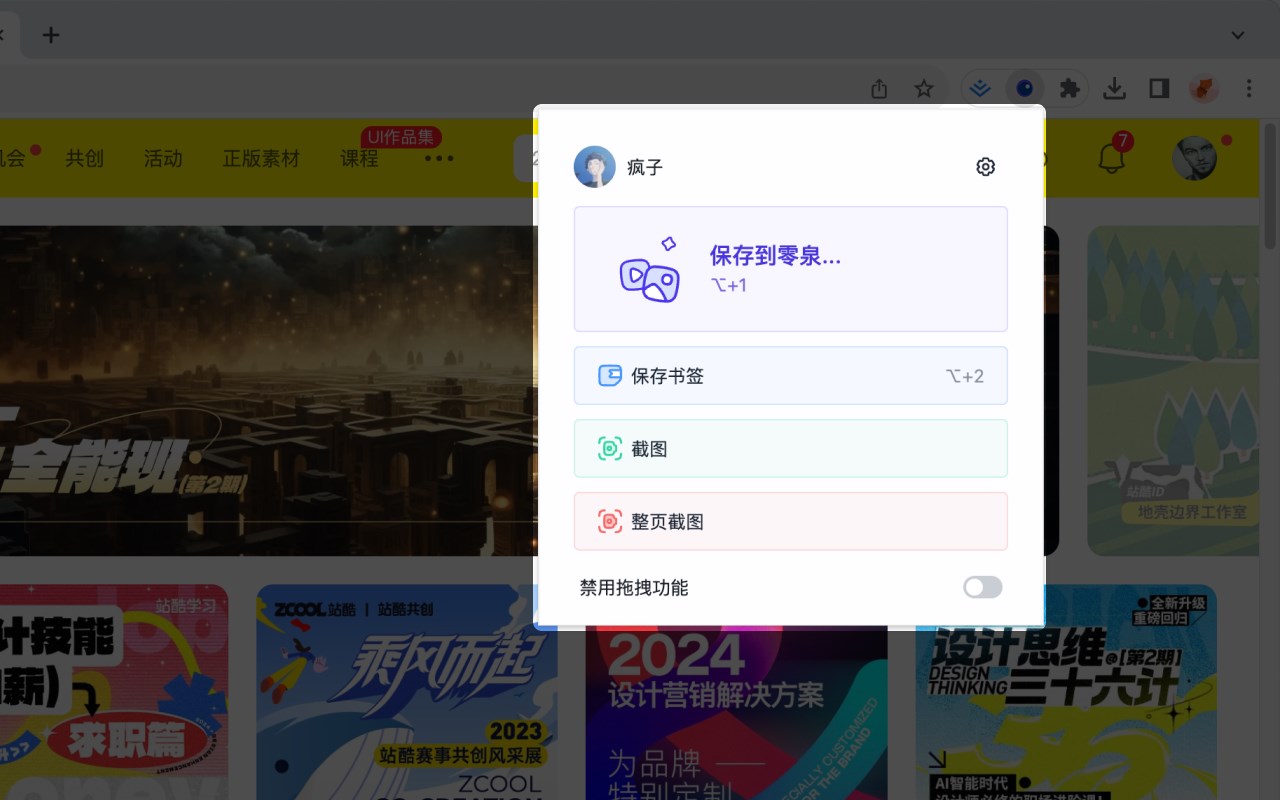Click the 整页截图 full-page screenshot button
Viewport: 1280px width, 800px height.
coord(790,521)
